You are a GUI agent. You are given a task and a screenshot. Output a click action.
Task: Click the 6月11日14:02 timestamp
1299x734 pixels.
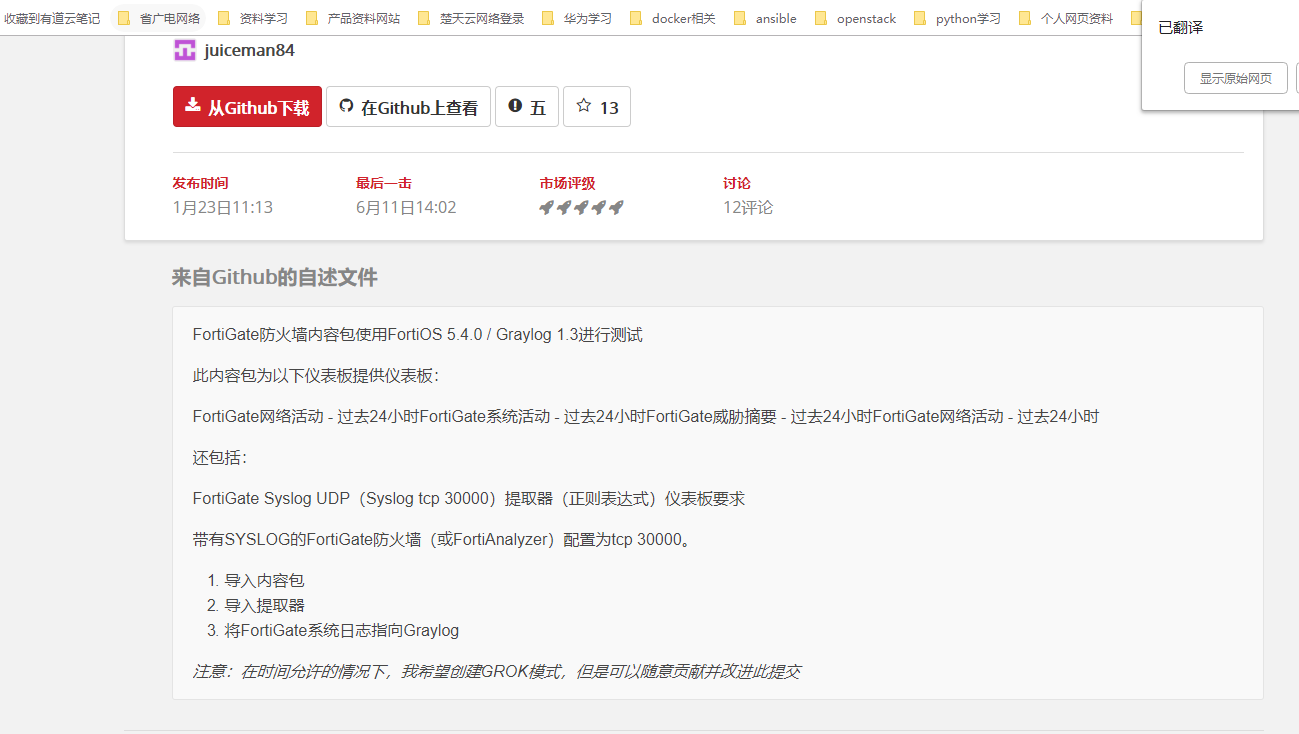(x=406, y=208)
